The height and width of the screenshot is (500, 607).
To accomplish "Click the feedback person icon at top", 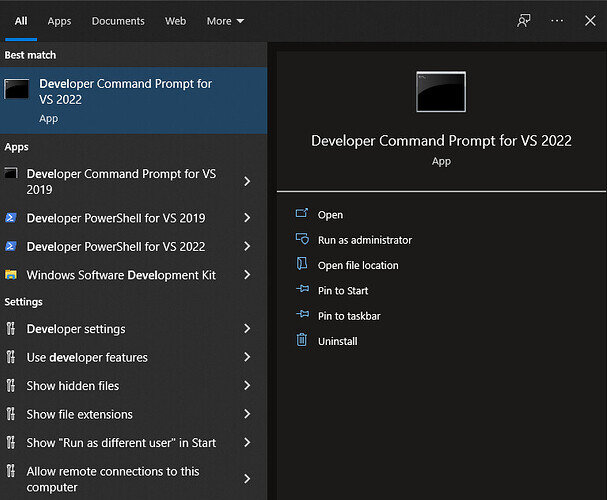I will coord(524,21).
